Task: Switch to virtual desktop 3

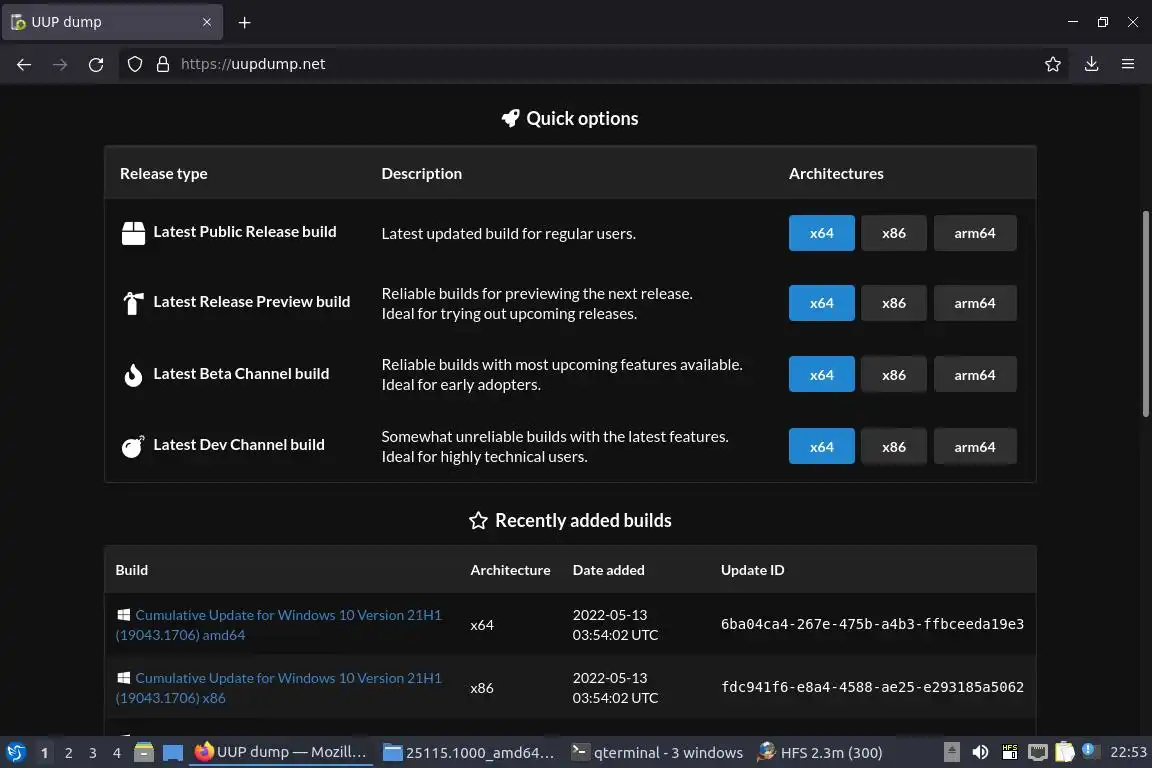Action: pos(93,753)
